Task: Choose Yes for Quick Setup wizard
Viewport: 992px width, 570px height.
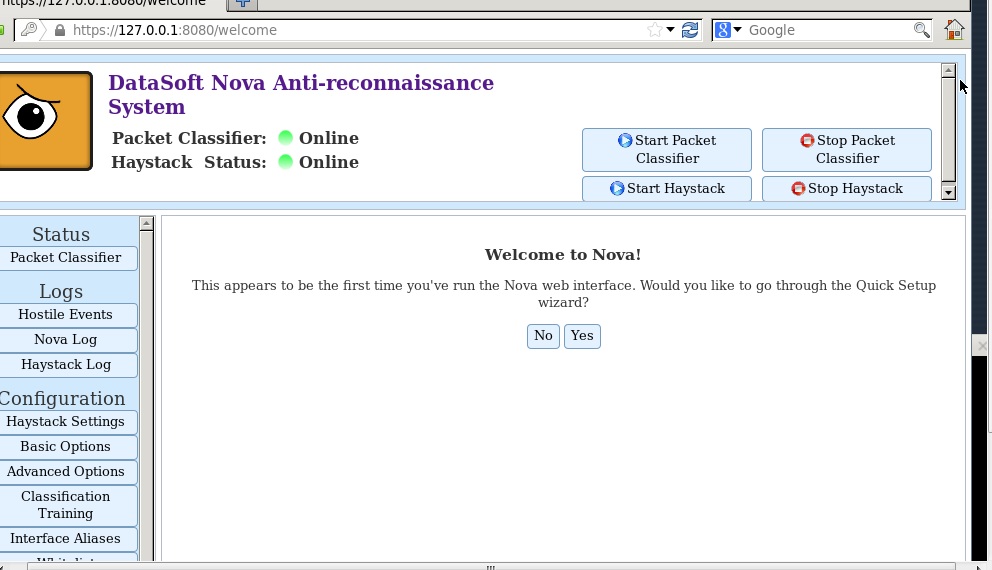Action: tap(582, 336)
